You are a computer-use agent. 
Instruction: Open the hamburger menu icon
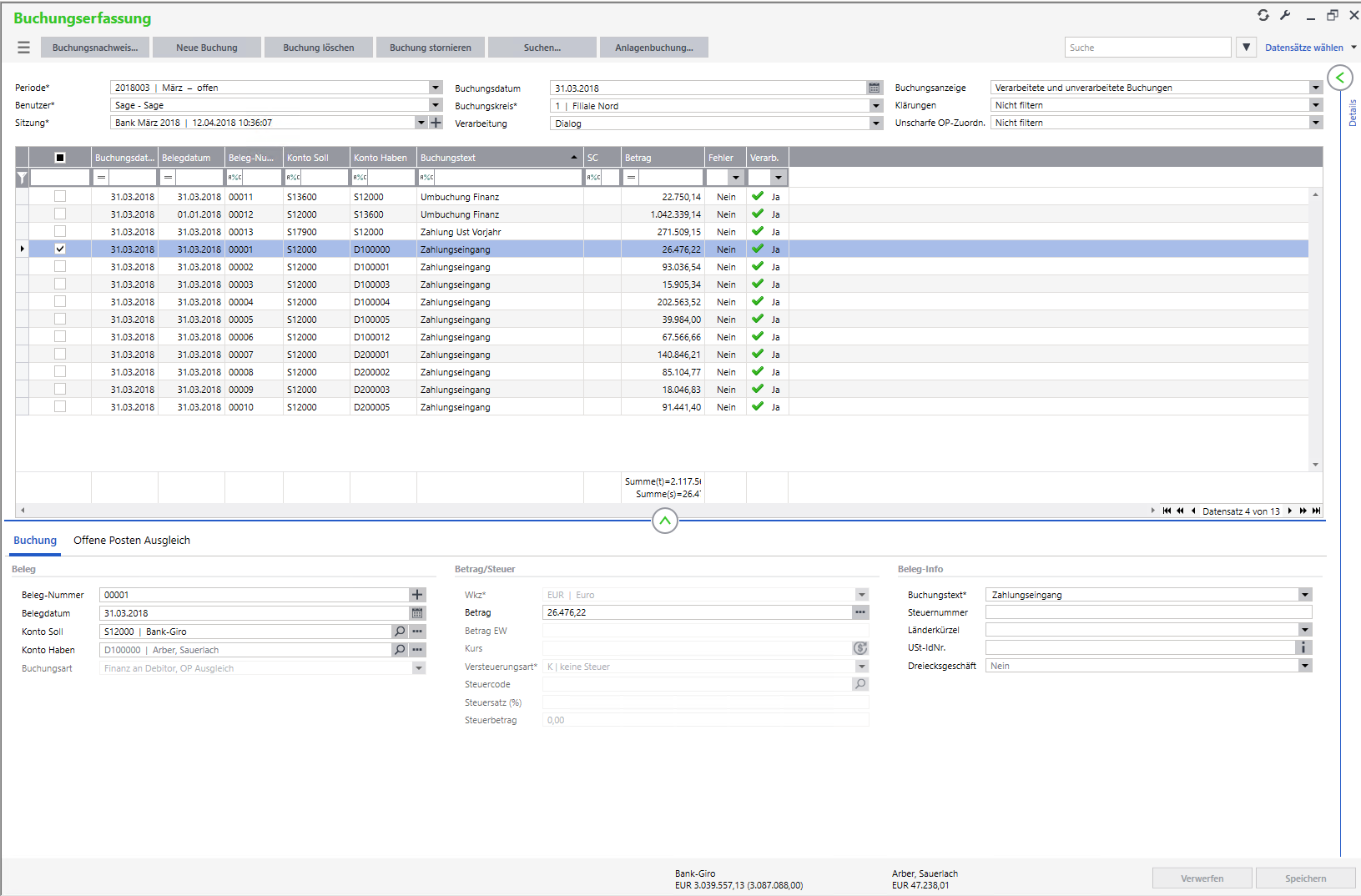click(23, 48)
